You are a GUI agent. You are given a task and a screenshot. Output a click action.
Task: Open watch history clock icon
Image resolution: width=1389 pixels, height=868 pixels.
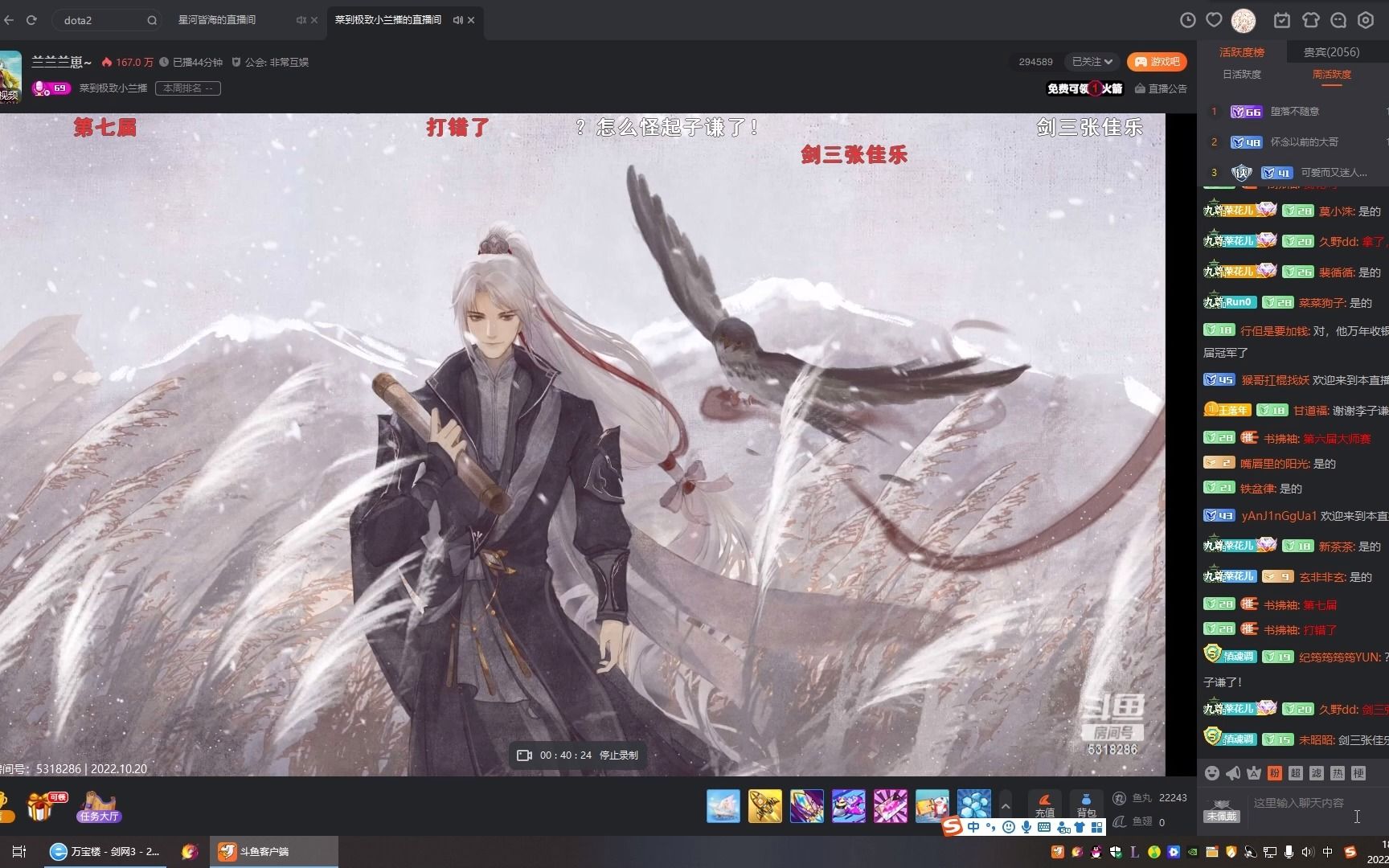coord(1187,20)
